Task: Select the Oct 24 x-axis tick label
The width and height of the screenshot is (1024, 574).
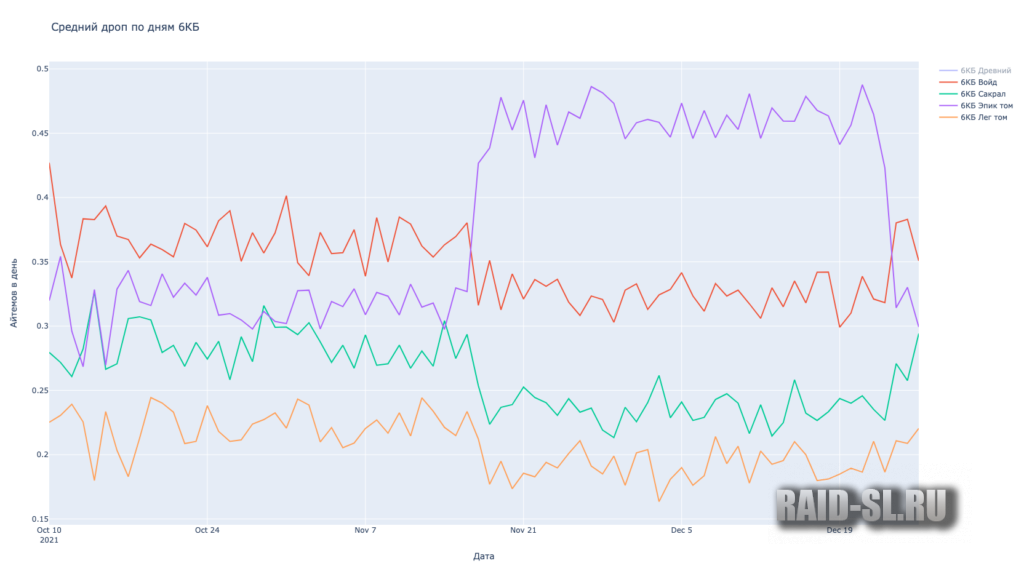Action: pos(207,530)
